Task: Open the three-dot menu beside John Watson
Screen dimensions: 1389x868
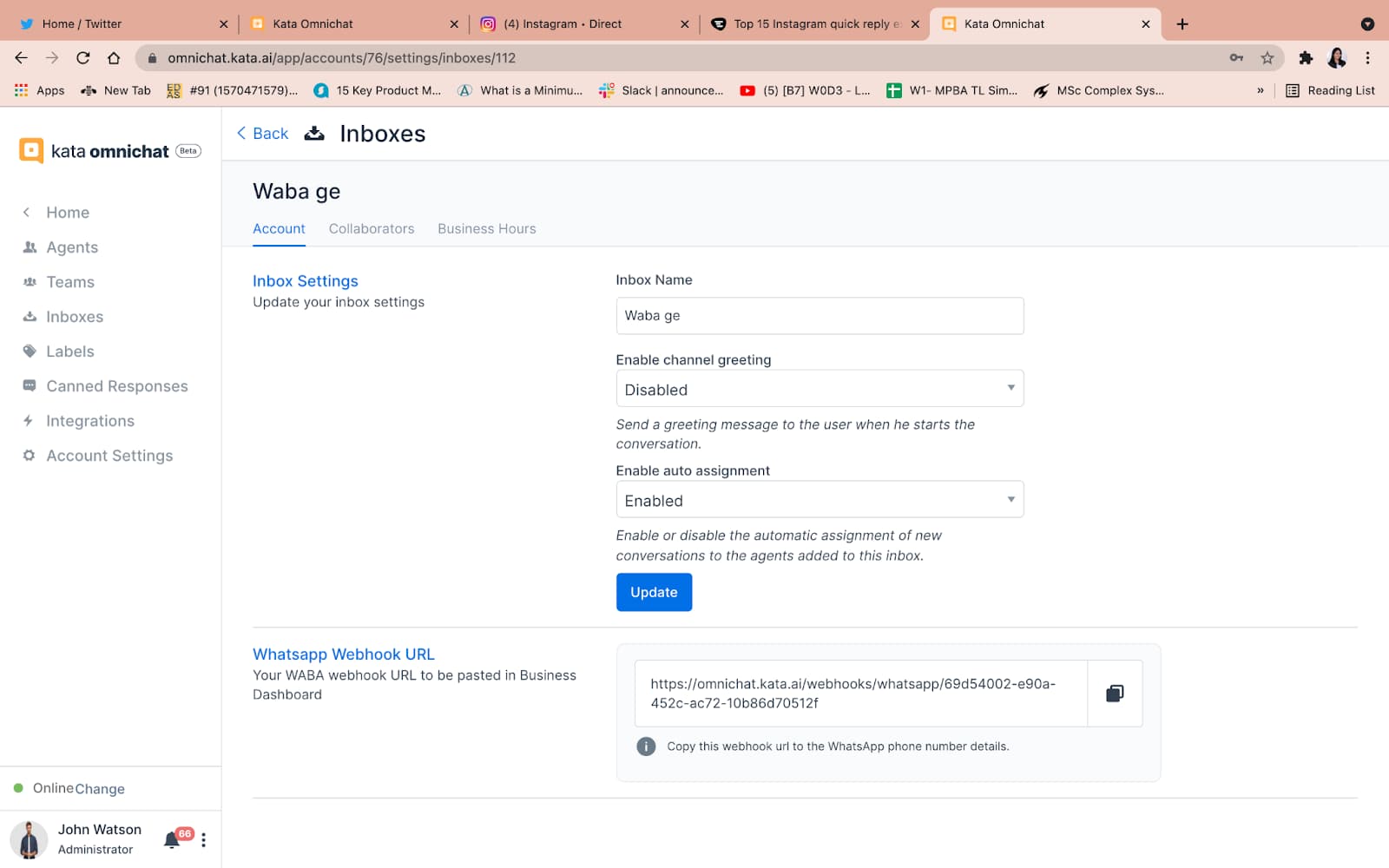Action: click(204, 840)
